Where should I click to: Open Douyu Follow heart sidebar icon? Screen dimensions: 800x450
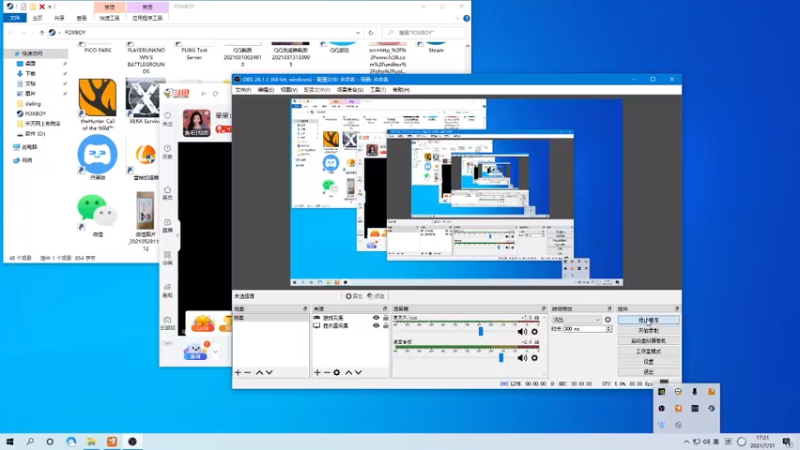coord(167,119)
